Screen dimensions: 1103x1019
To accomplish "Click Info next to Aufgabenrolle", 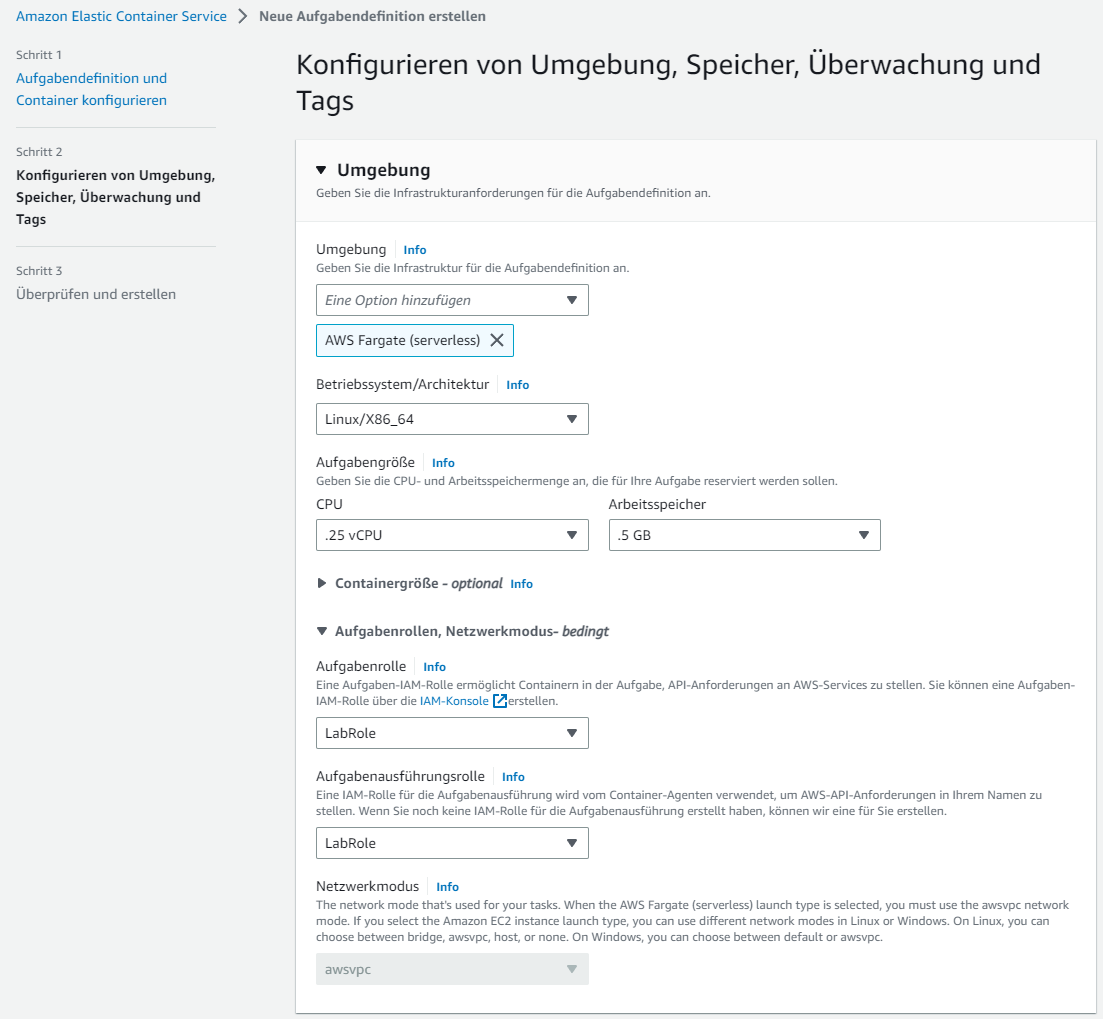I will coord(434,667).
